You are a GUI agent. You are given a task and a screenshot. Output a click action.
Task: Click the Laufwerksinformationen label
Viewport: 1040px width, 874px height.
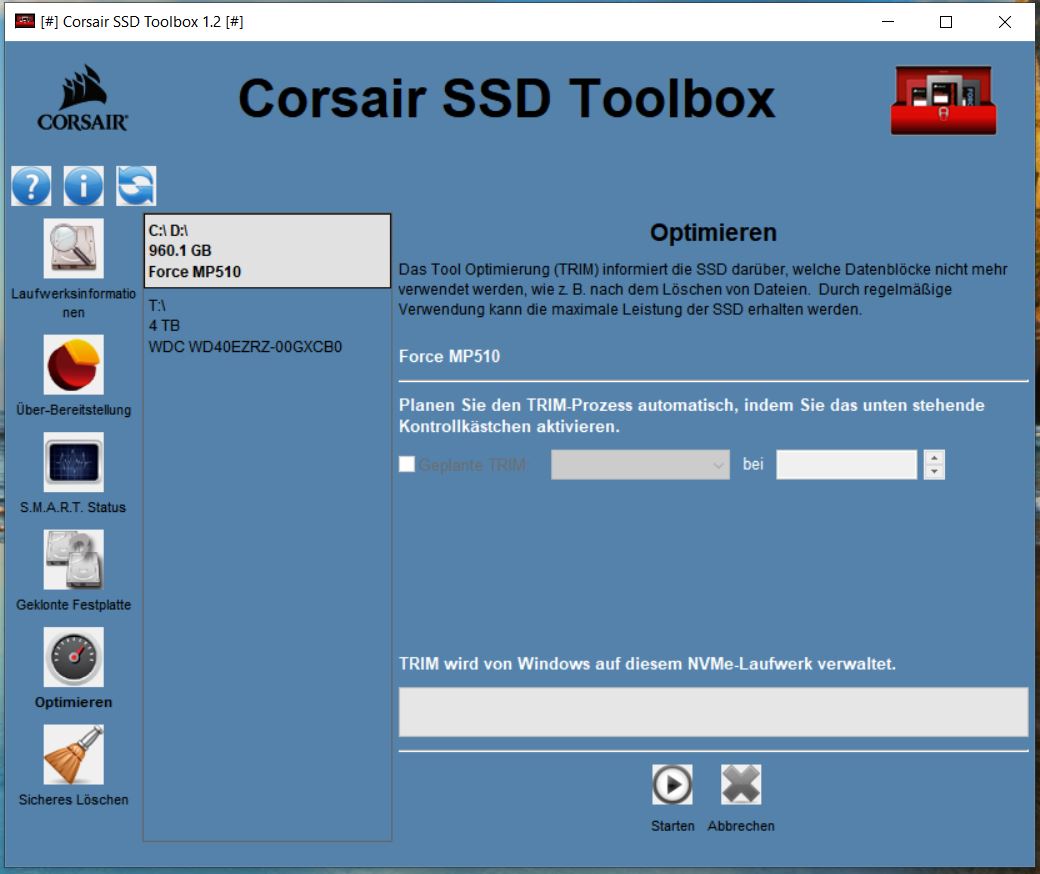74,302
